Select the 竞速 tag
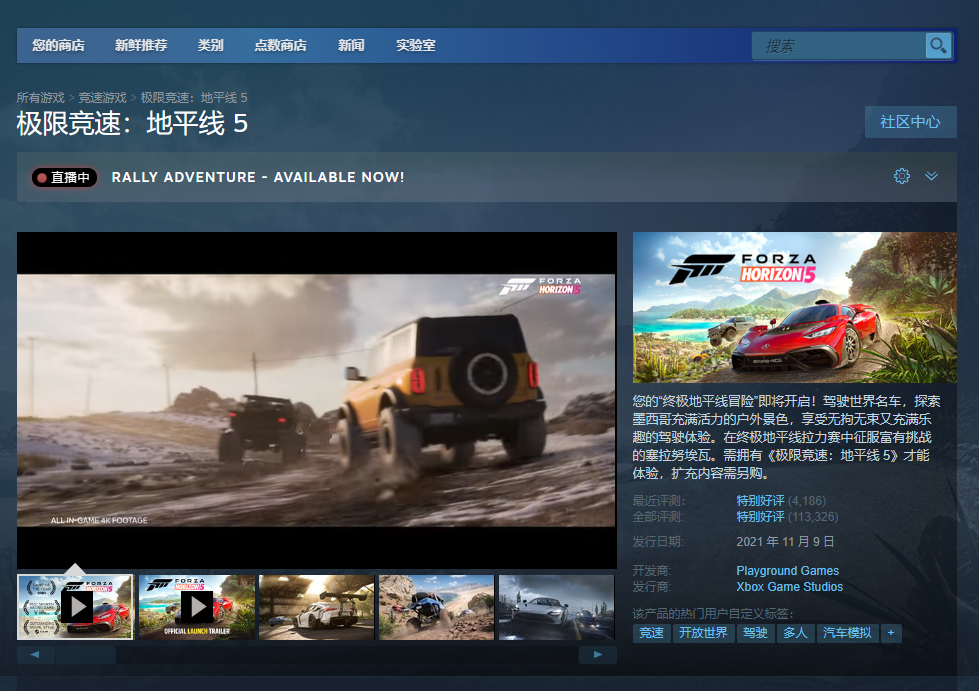Viewport: 979px width, 691px height. tap(651, 633)
